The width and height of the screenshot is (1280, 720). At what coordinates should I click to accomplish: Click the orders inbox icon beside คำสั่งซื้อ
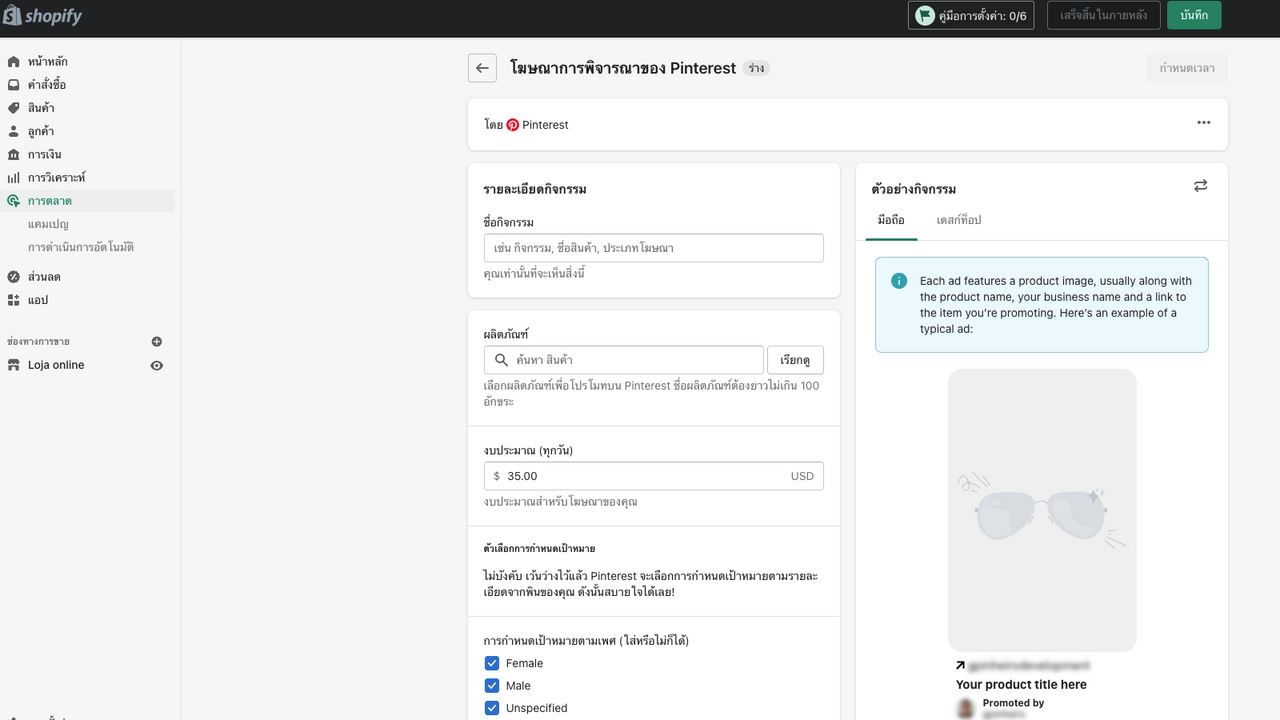point(13,85)
